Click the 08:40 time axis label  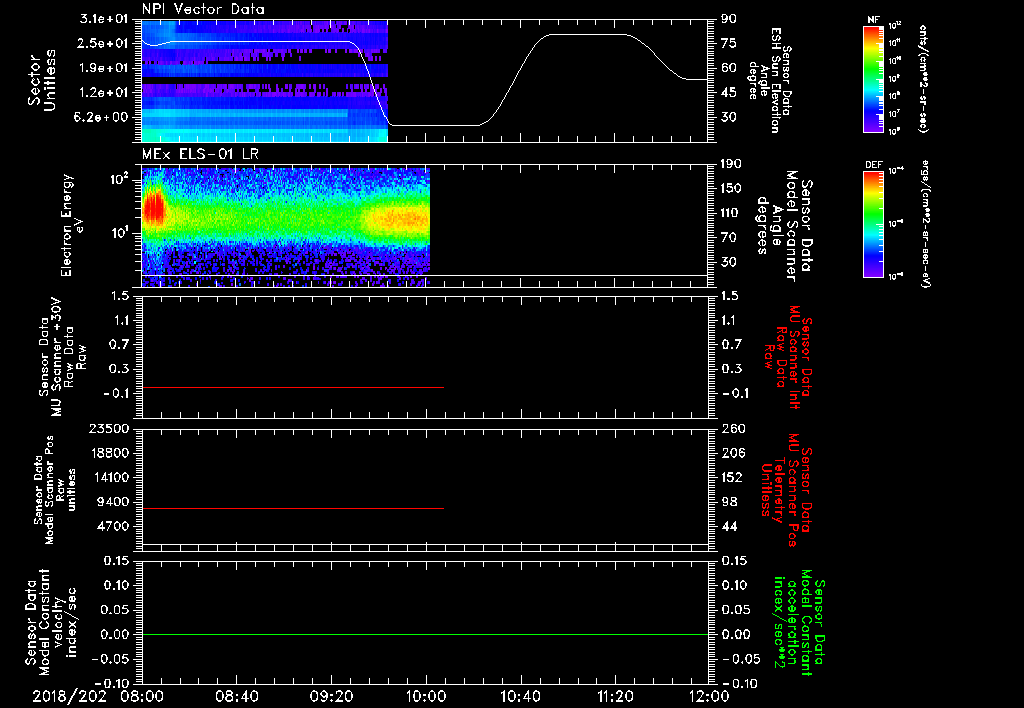237,696
